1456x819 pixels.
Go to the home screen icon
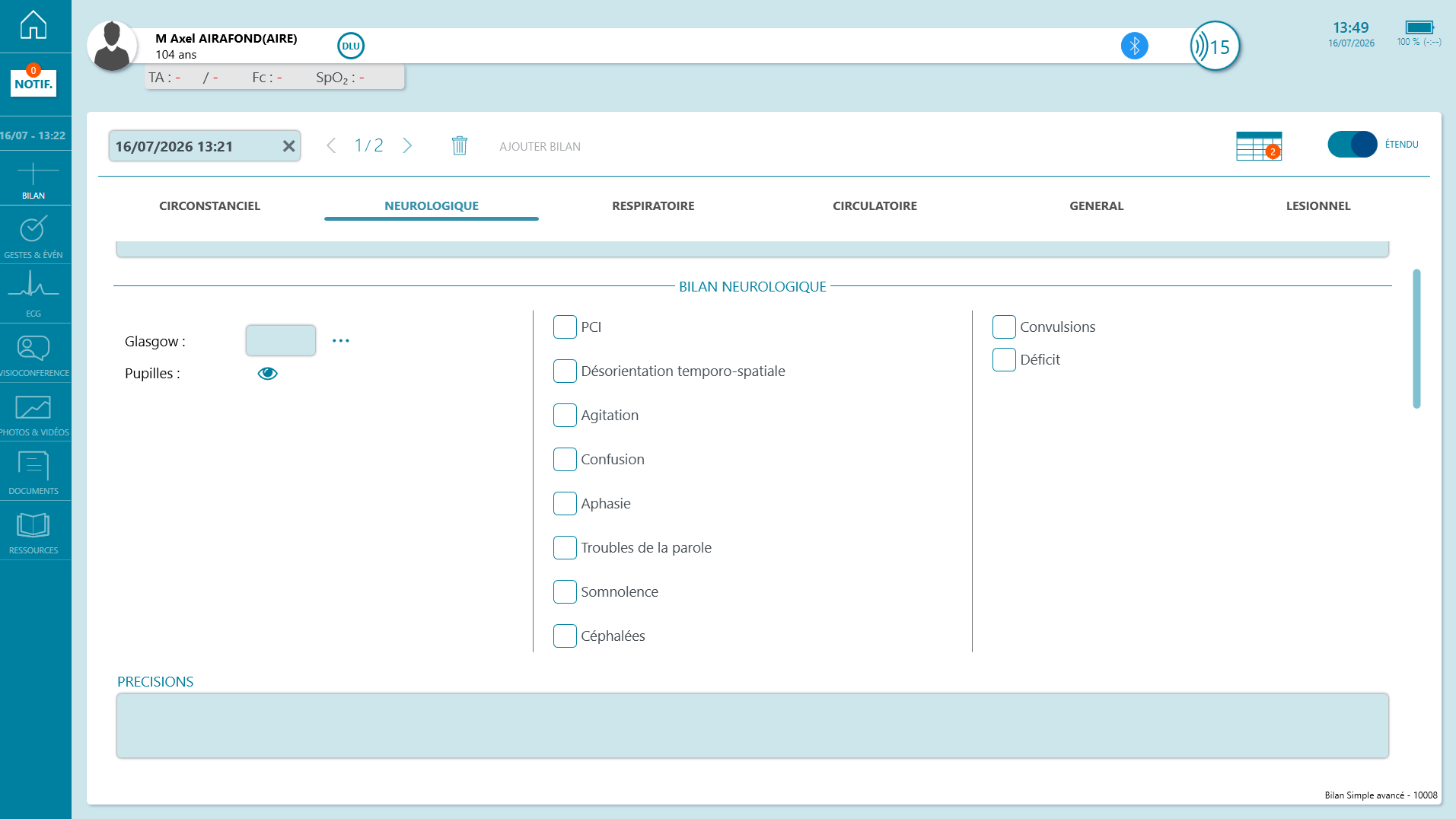(x=33, y=25)
